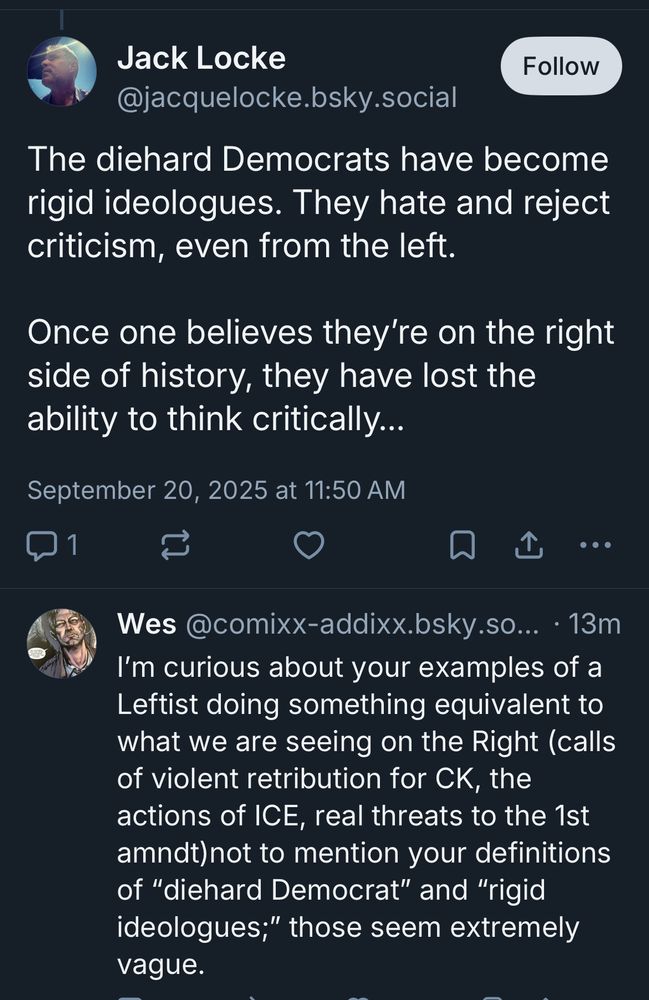
Task: Bookmark Jack Locke's post
Action: pos(460,546)
